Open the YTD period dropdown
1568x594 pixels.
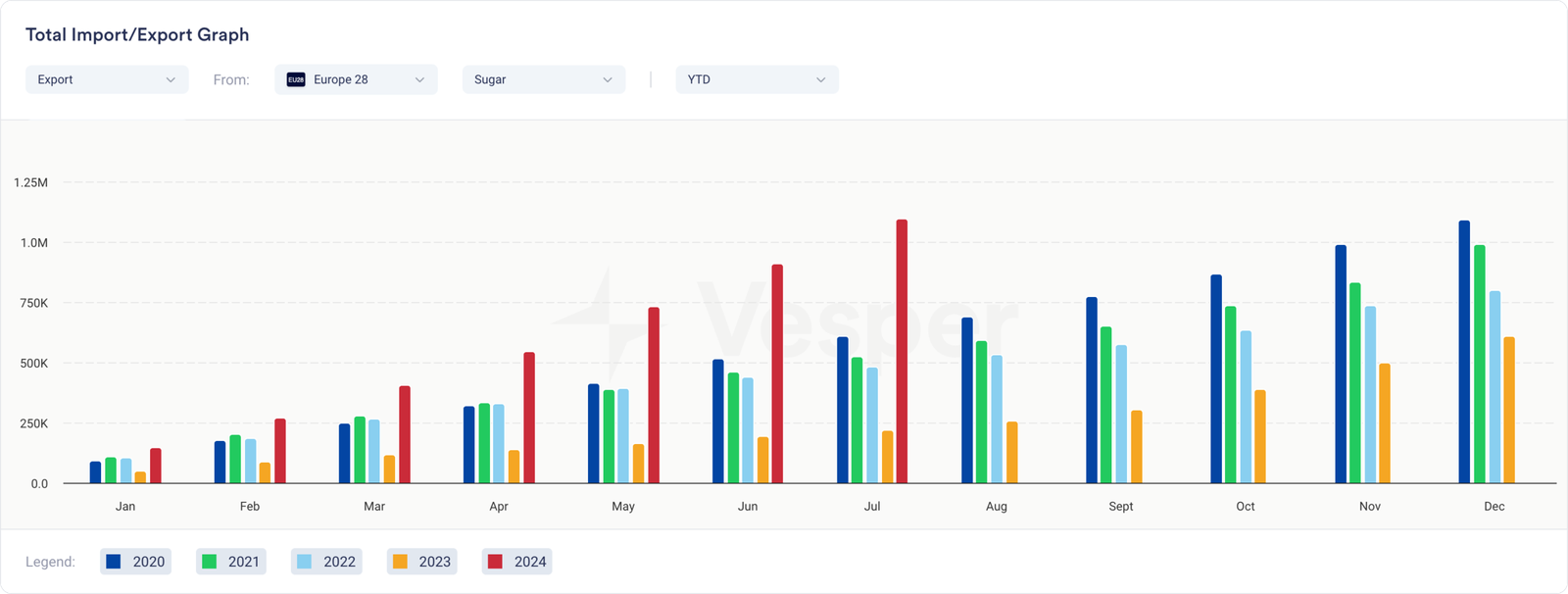[757, 79]
